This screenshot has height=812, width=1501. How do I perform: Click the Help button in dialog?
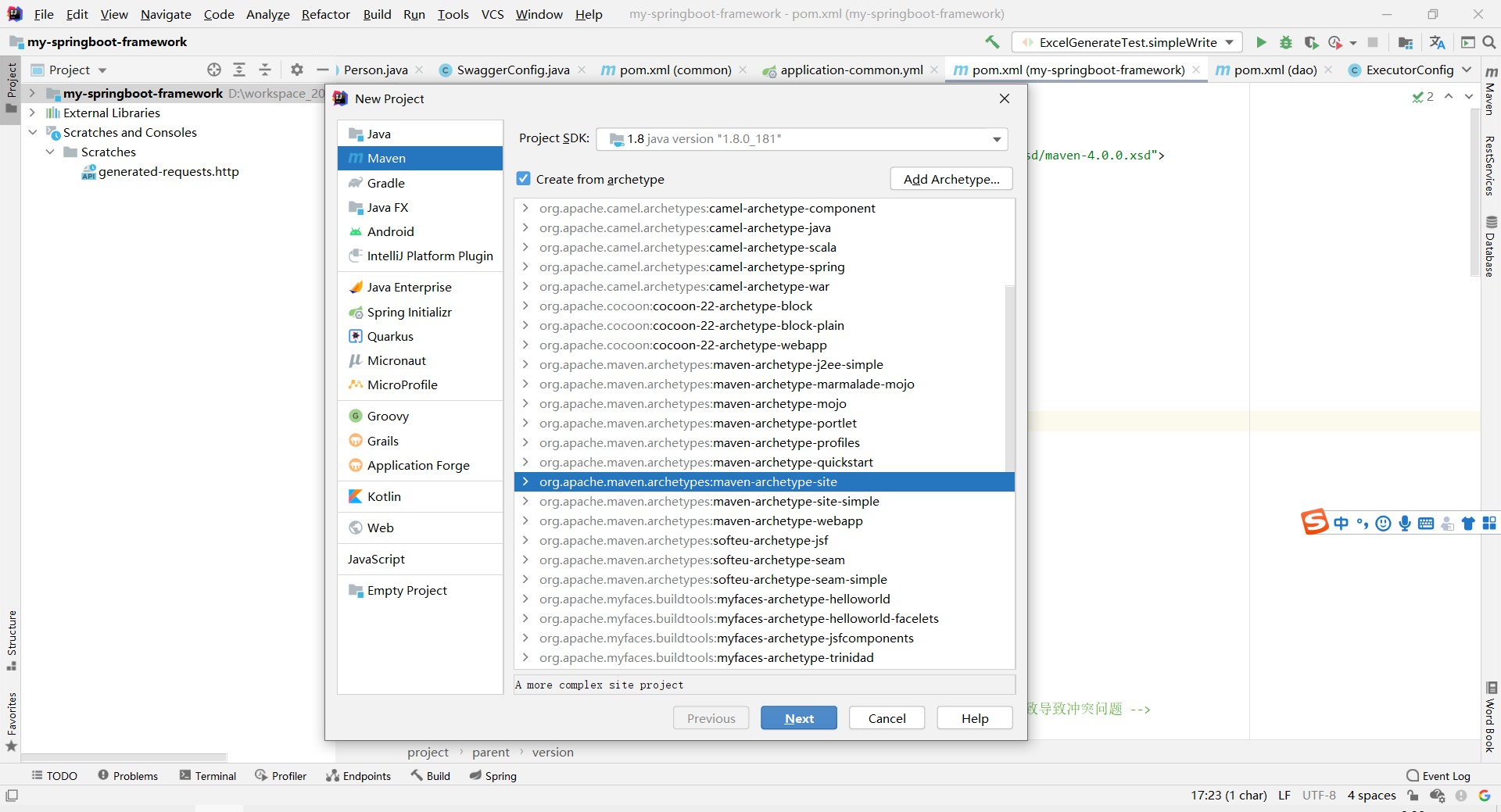point(975,718)
